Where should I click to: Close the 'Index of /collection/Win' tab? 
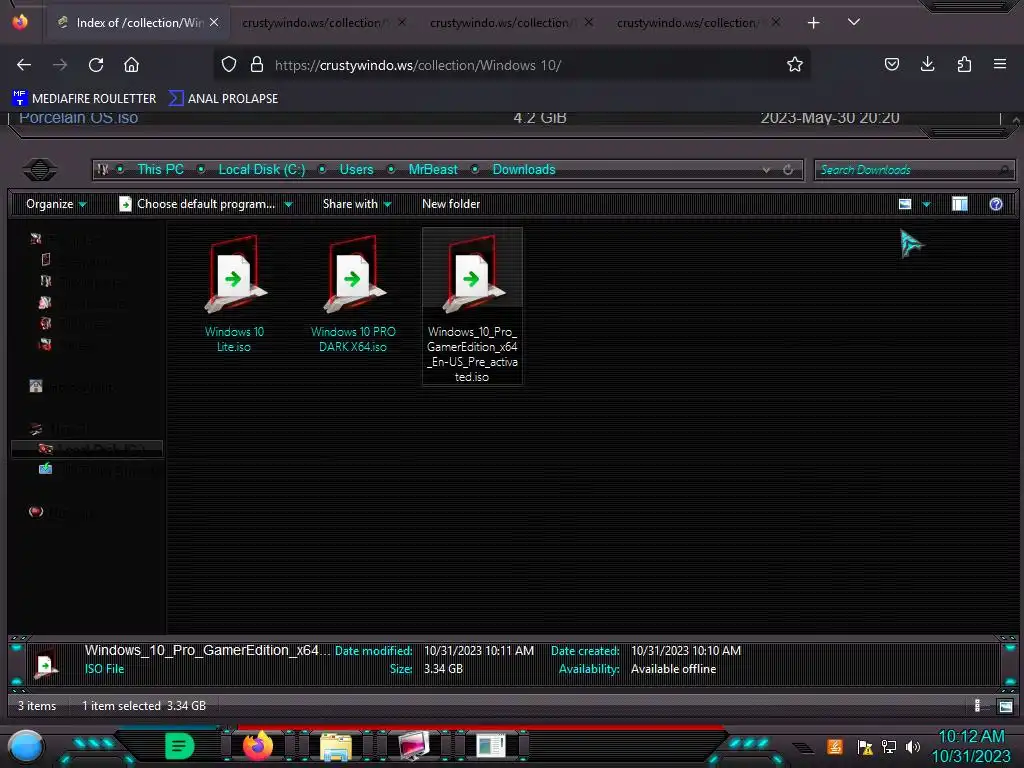214,22
